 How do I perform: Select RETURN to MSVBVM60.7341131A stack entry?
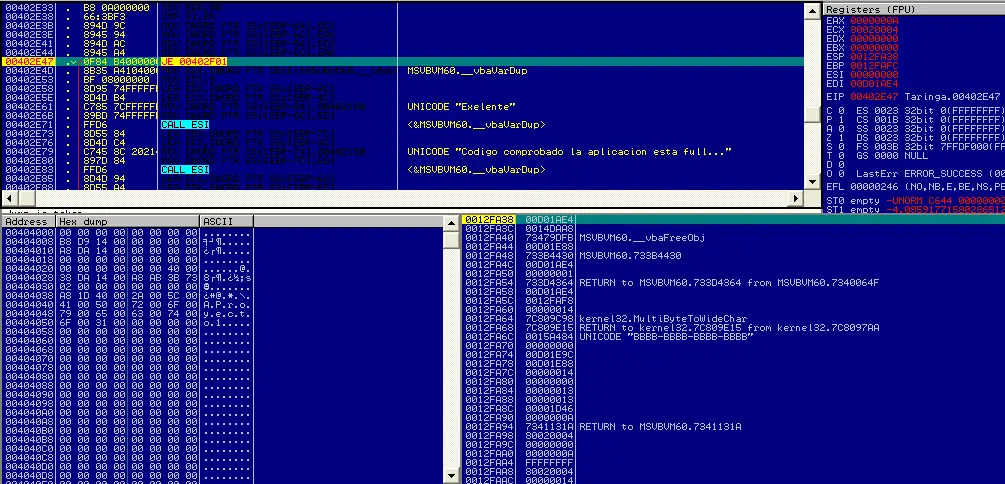point(660,426)
